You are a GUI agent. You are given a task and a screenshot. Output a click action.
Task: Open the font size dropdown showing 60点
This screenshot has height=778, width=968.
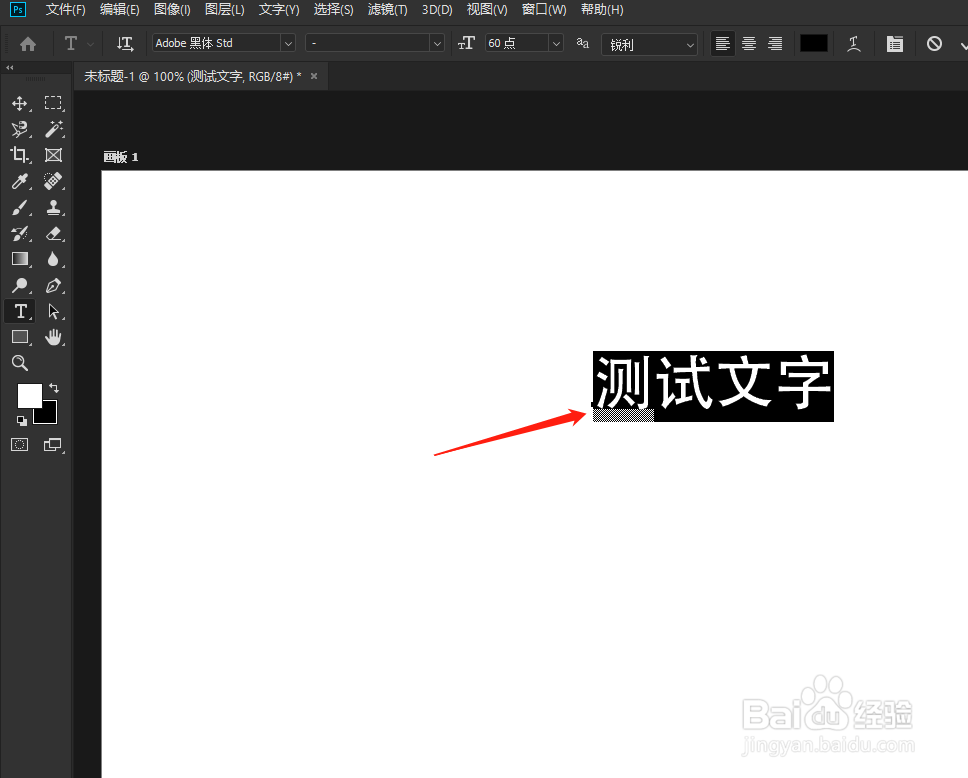[x=555, y=43]
